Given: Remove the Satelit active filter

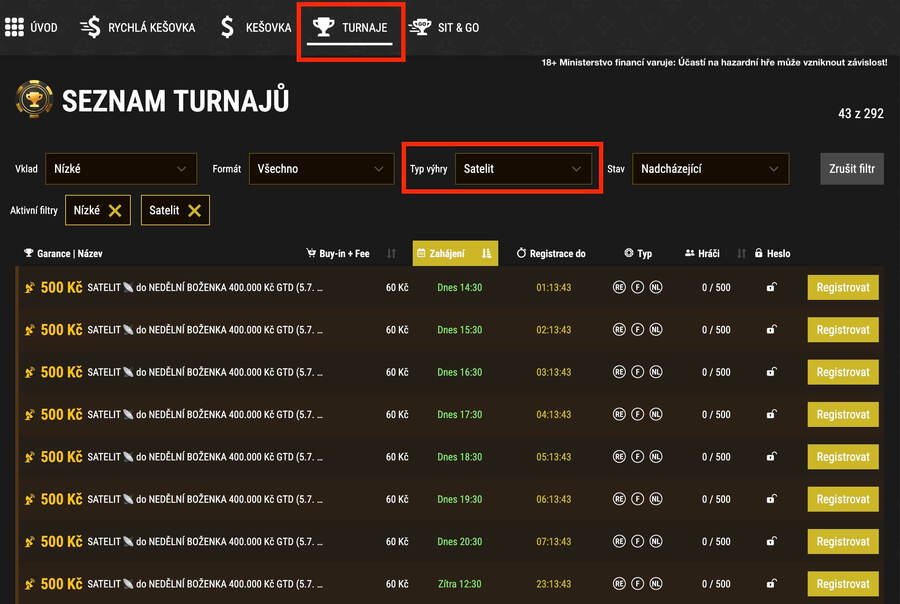Looking at the screenshot, I should (195, 211).
